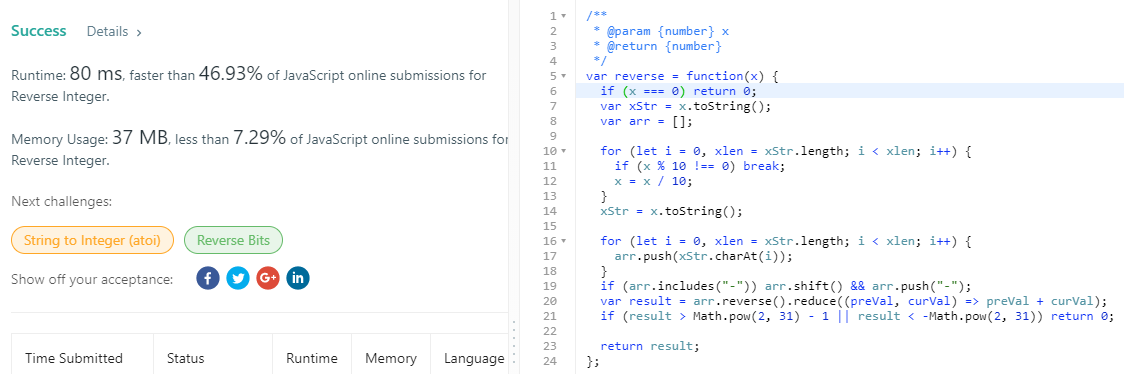Click the Status column header
This screenshot has width=1124, height=374.
click(186, 358)
